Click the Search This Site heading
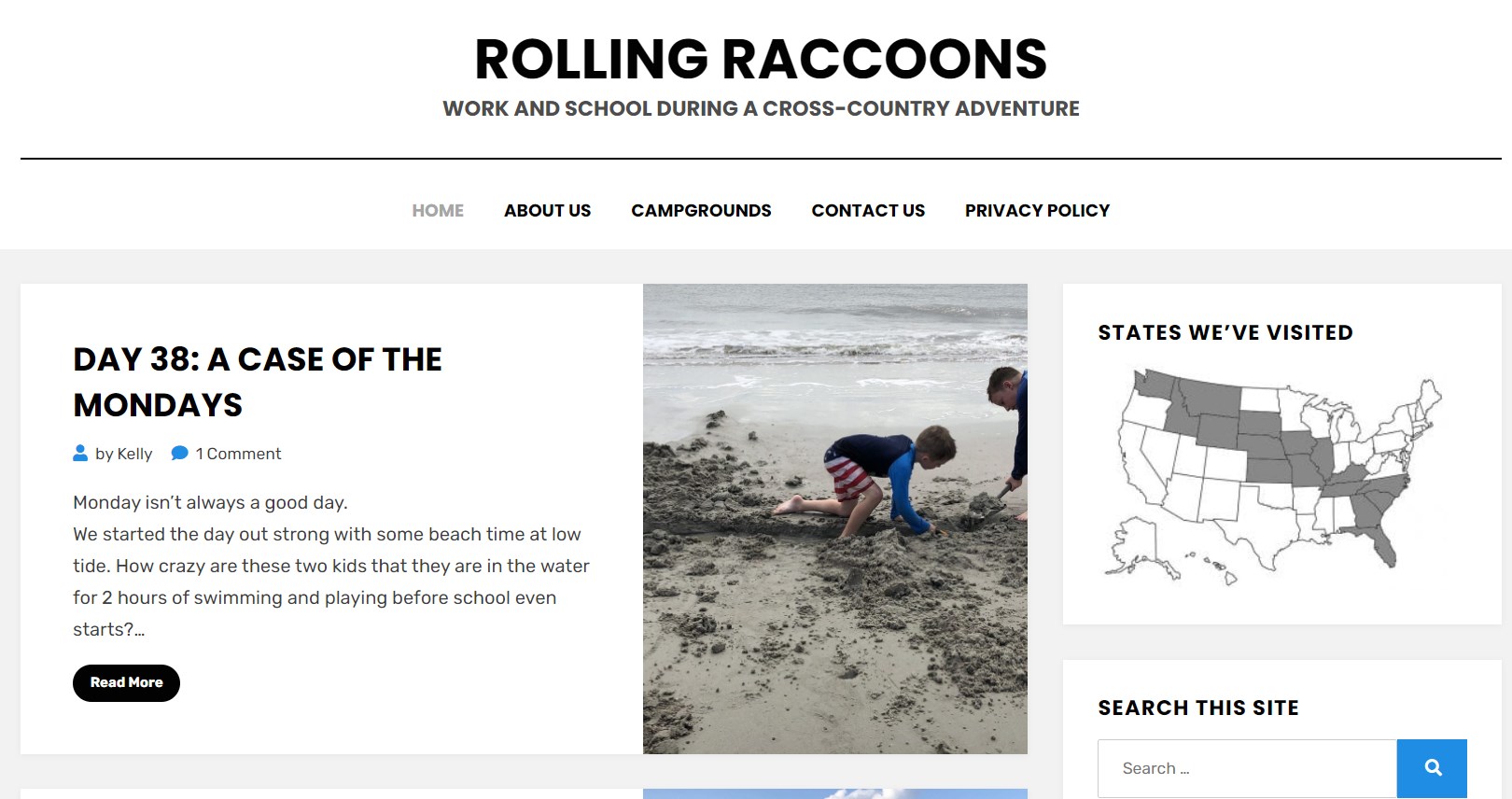 coord(1198,708)
